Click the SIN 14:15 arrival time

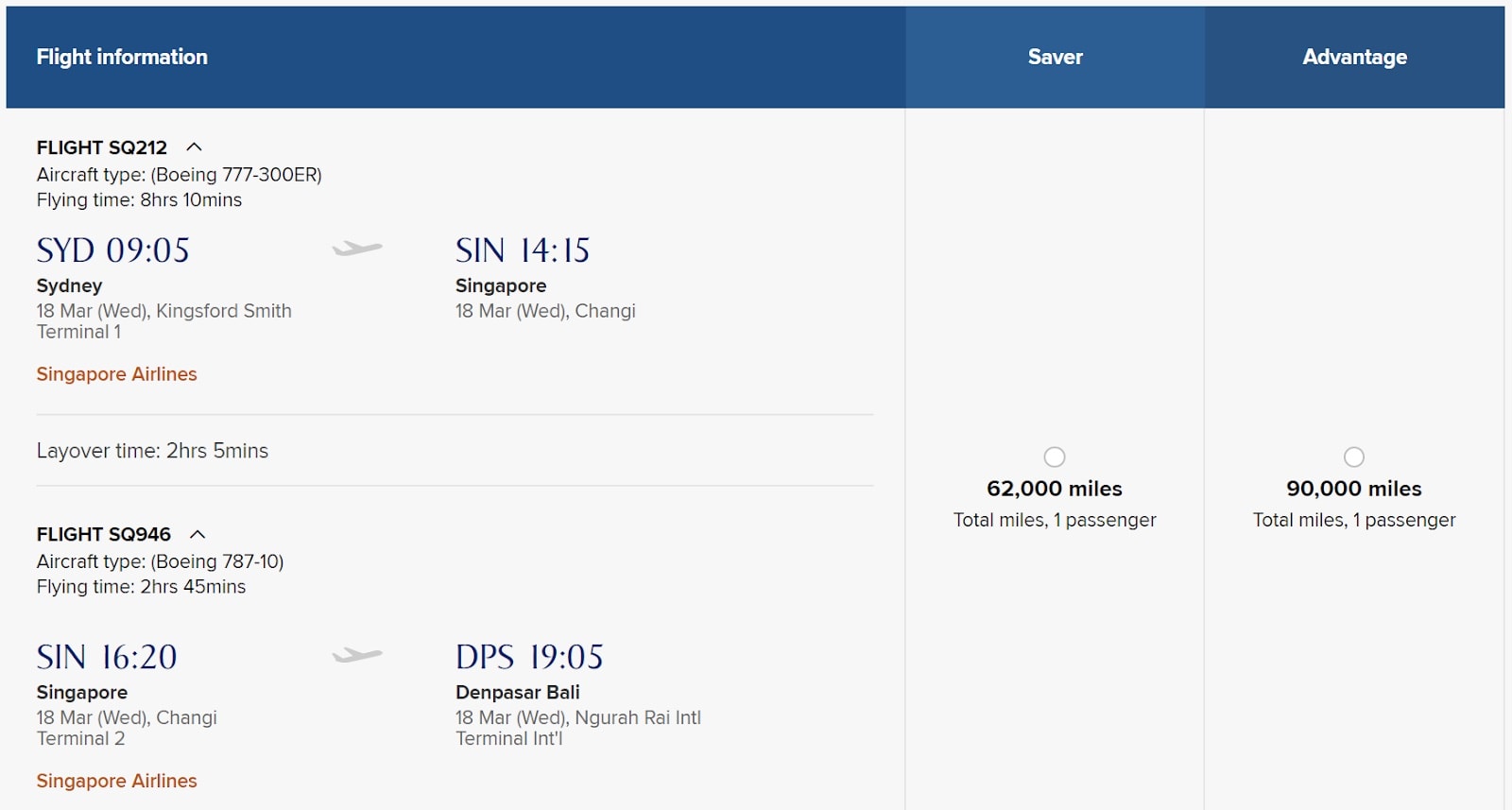pos(523,250)
